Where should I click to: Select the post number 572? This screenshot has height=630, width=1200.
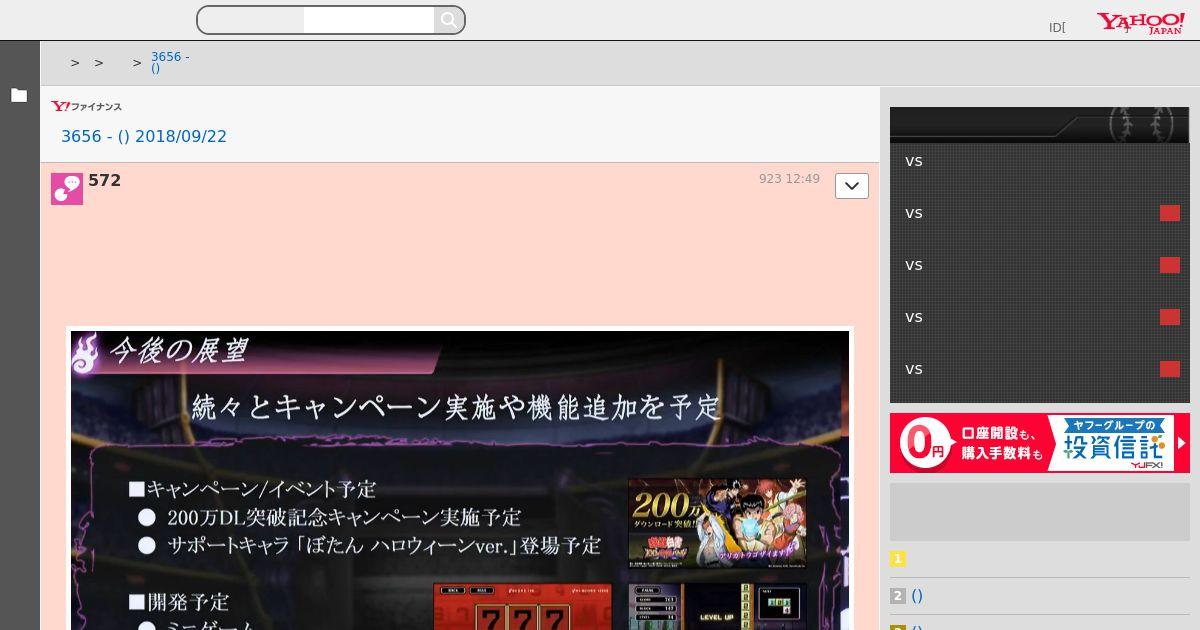point(104,180)
